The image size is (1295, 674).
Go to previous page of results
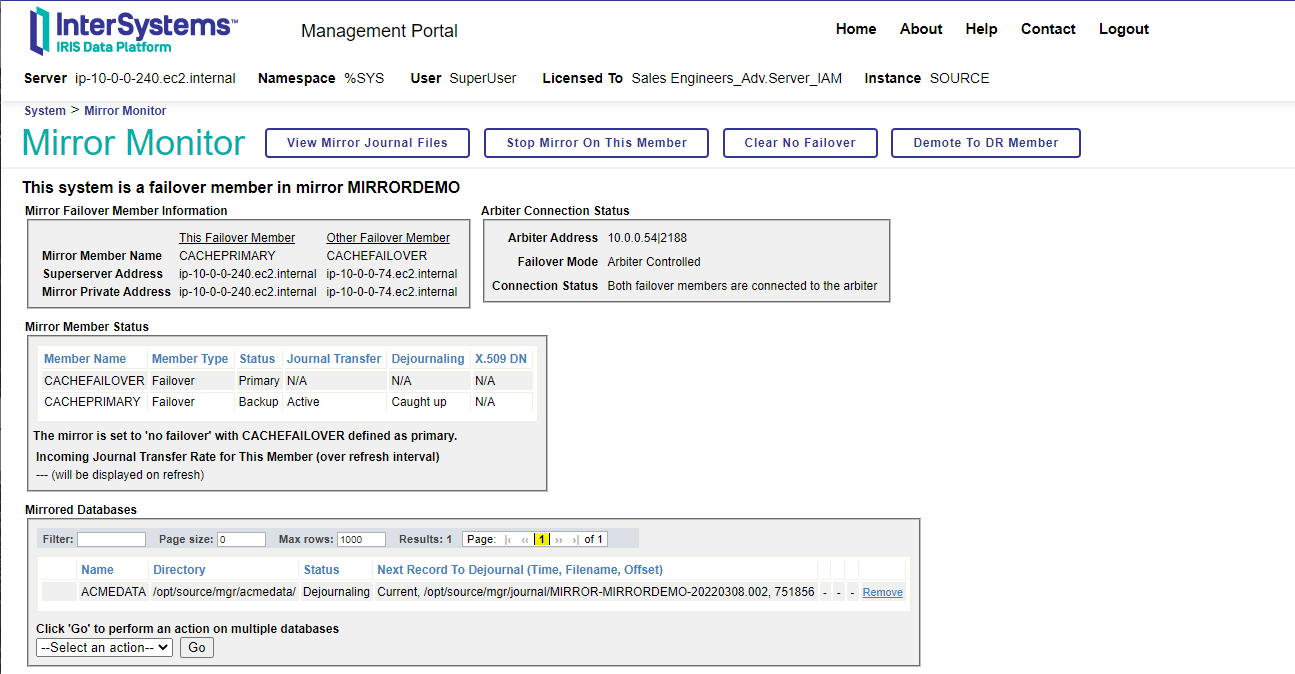coord(525,540)
